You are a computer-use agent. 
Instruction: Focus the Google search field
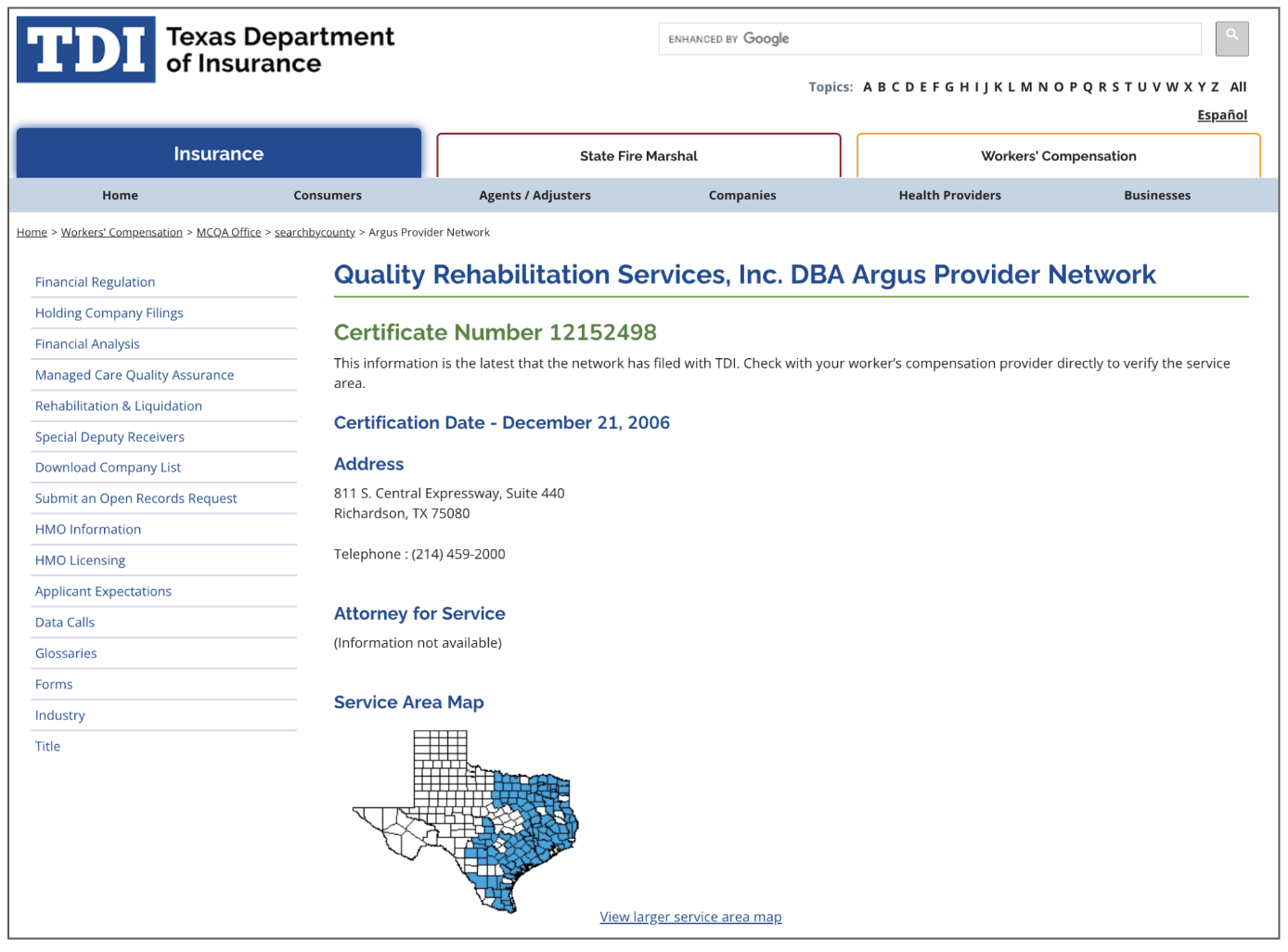tap(930, 39)
